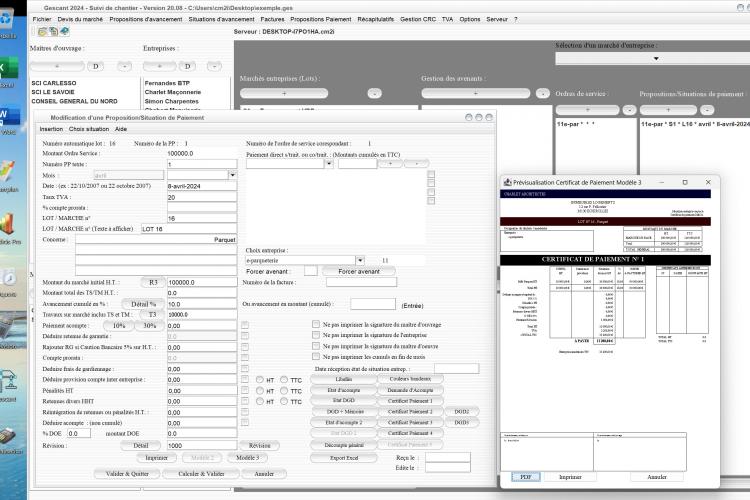The image size is (750, 500).
Task: Enable Ne pas imprimer signature du maître d'ouvrage
Action: tap(316, 324)
